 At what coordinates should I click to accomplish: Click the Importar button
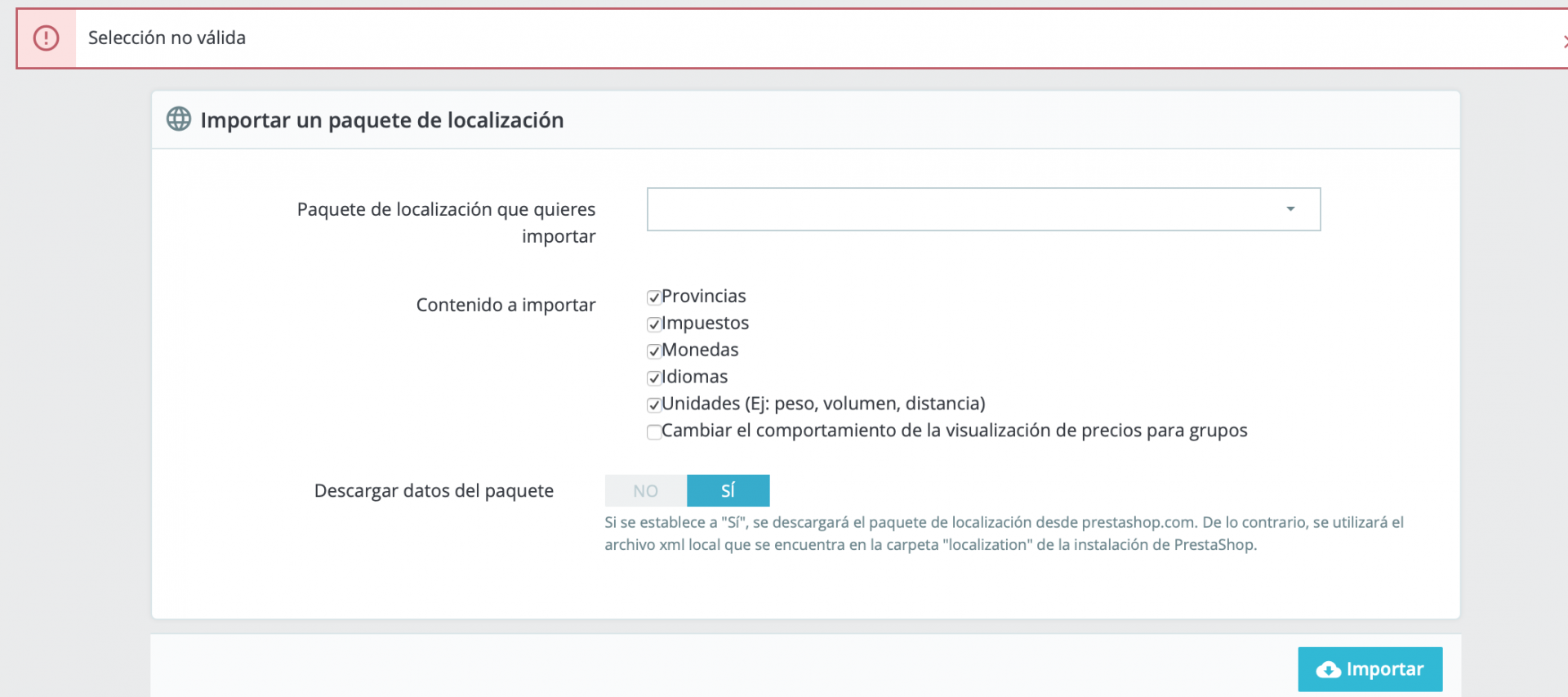point(1370,669)
